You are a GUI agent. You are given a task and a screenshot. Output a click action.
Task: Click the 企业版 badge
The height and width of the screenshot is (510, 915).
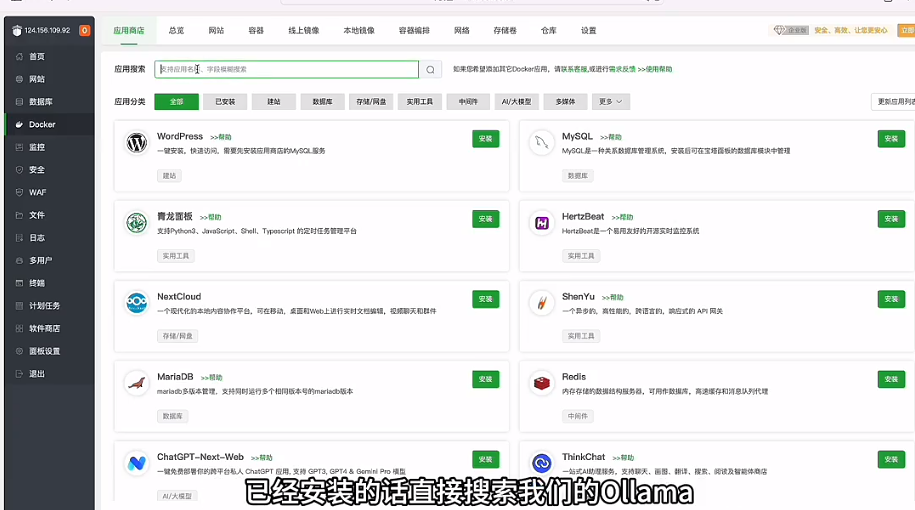pos(791,30)
